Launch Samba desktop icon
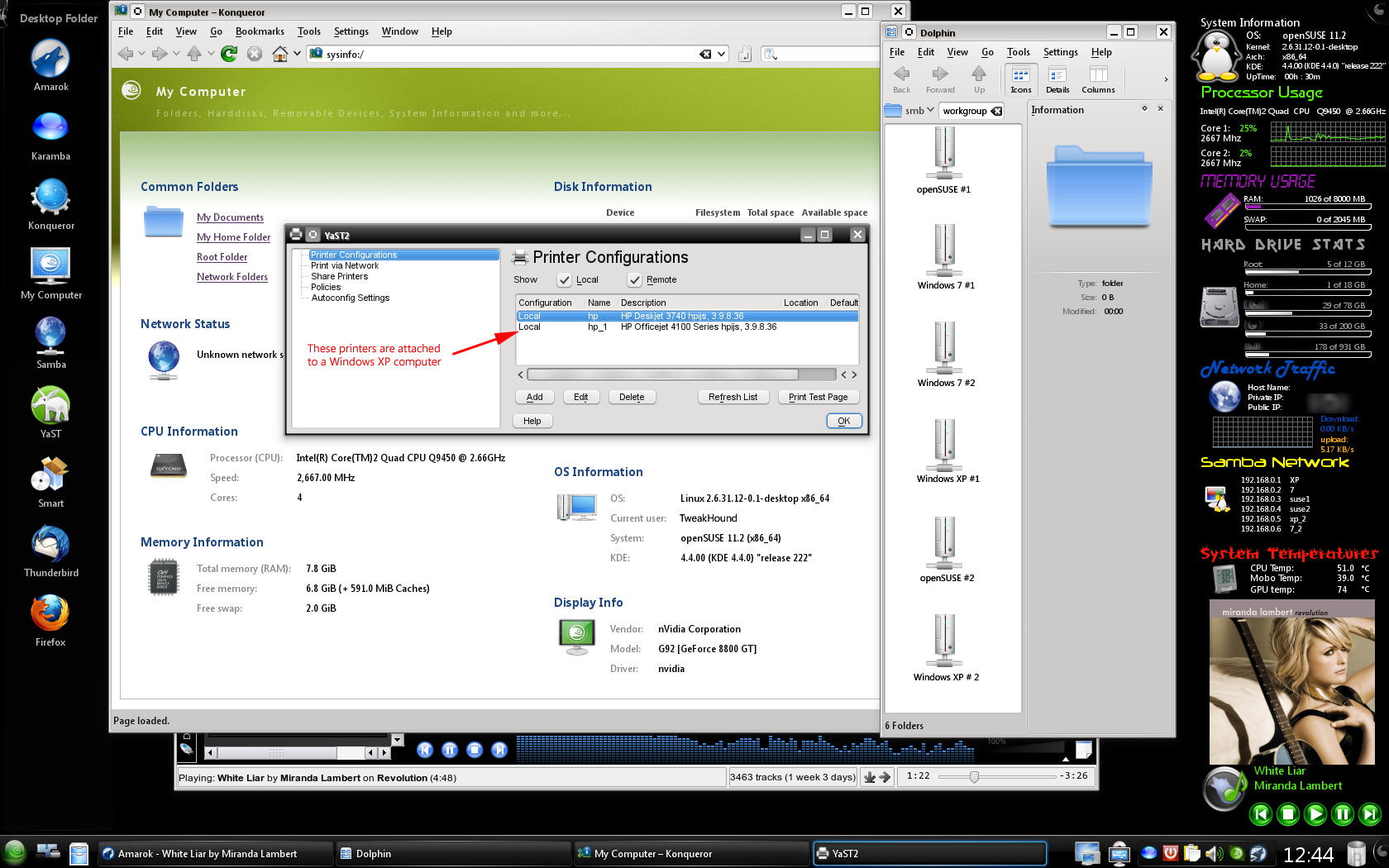Screen dimensions: 1389x868 click(x=50, y=342)
